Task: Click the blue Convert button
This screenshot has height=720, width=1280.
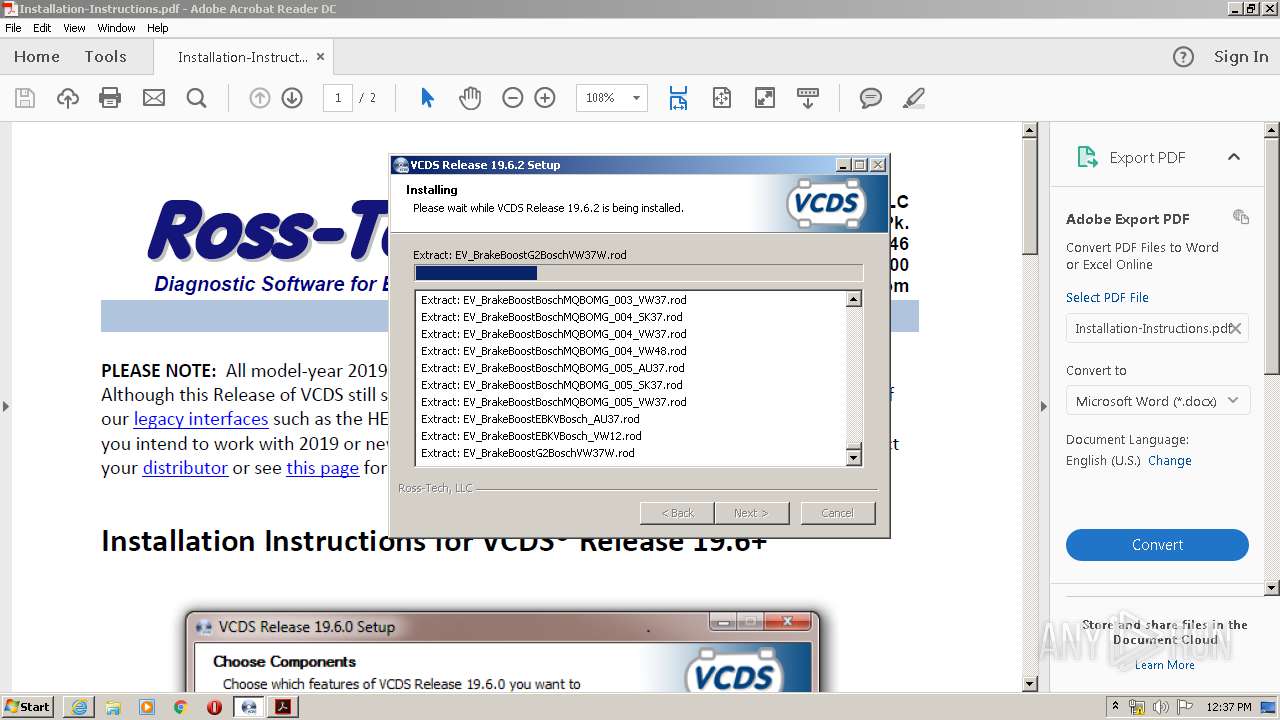Action: point(1157,545)
